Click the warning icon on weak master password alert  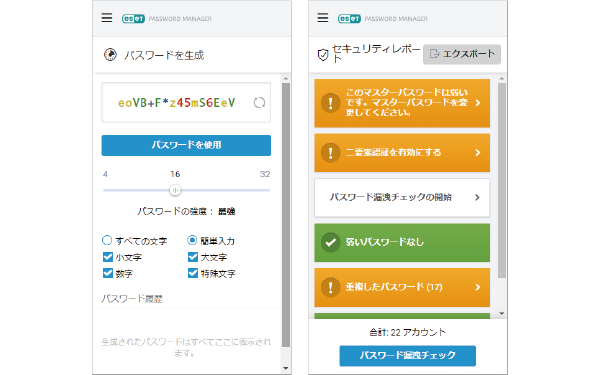pos(330,103)
